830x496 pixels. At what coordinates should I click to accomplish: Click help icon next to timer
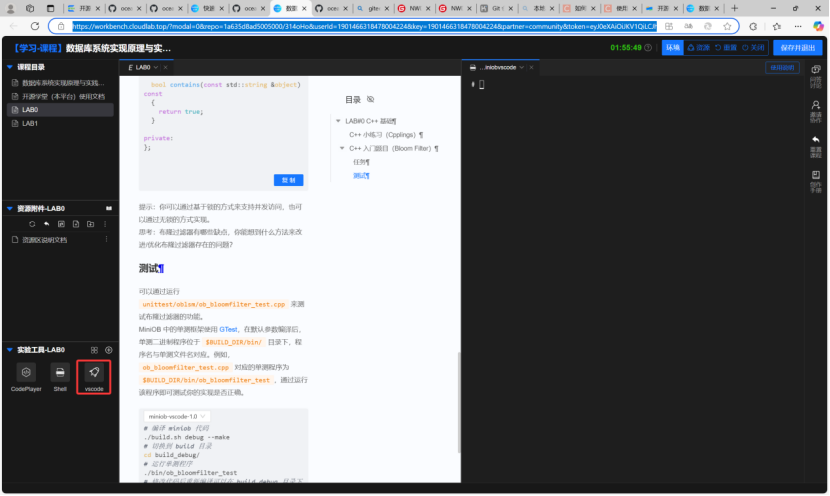click(648, 48)
